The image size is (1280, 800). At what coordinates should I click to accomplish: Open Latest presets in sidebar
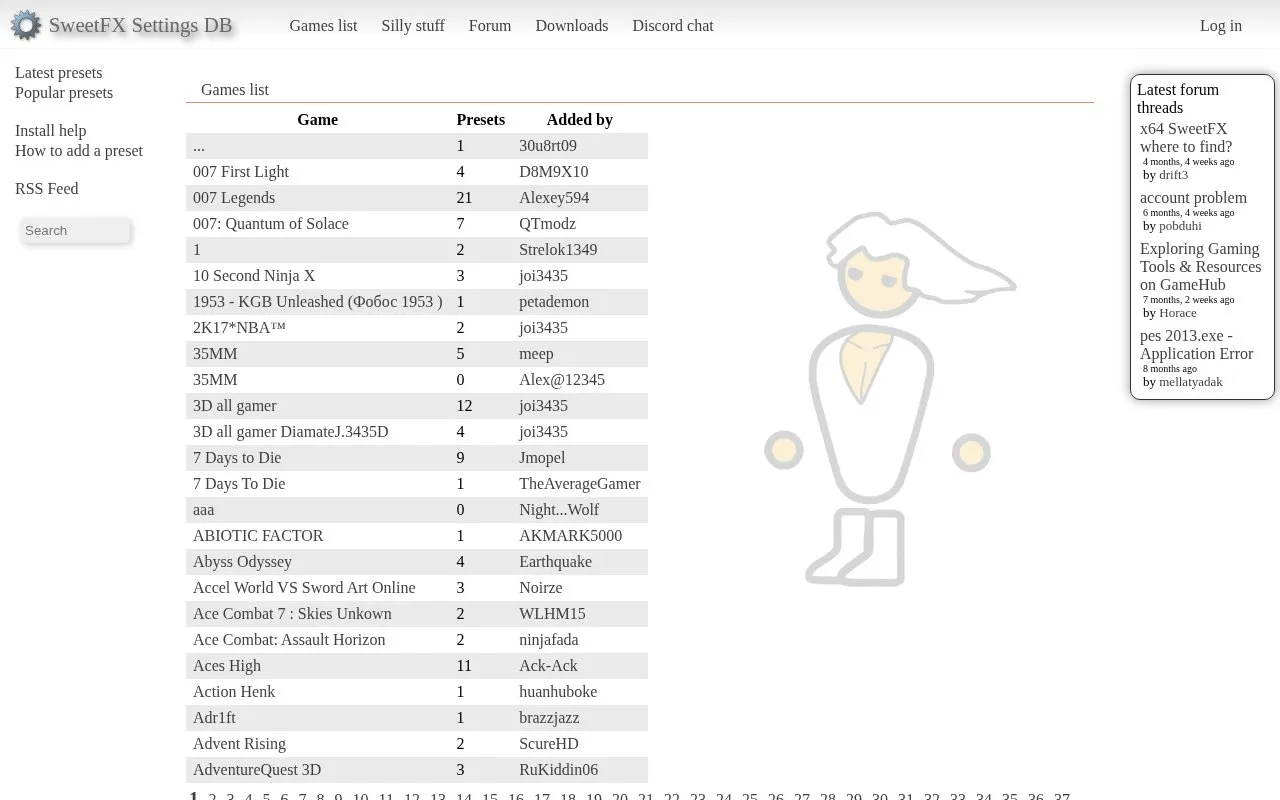pos(59,73)
